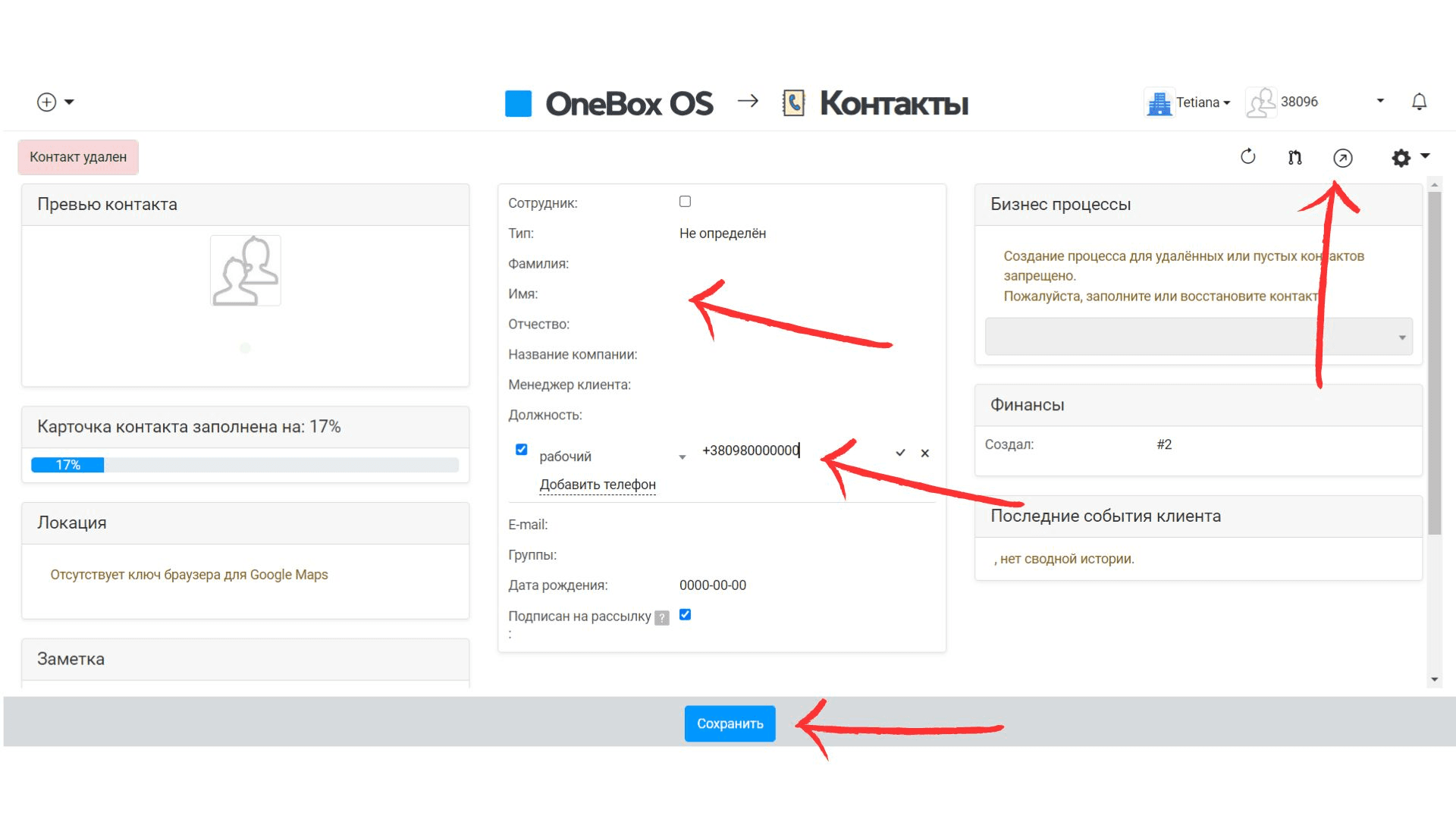Screen dimensions: 1456x819
Task: Click the Название компании field label
Action: [x=573, y=355]
